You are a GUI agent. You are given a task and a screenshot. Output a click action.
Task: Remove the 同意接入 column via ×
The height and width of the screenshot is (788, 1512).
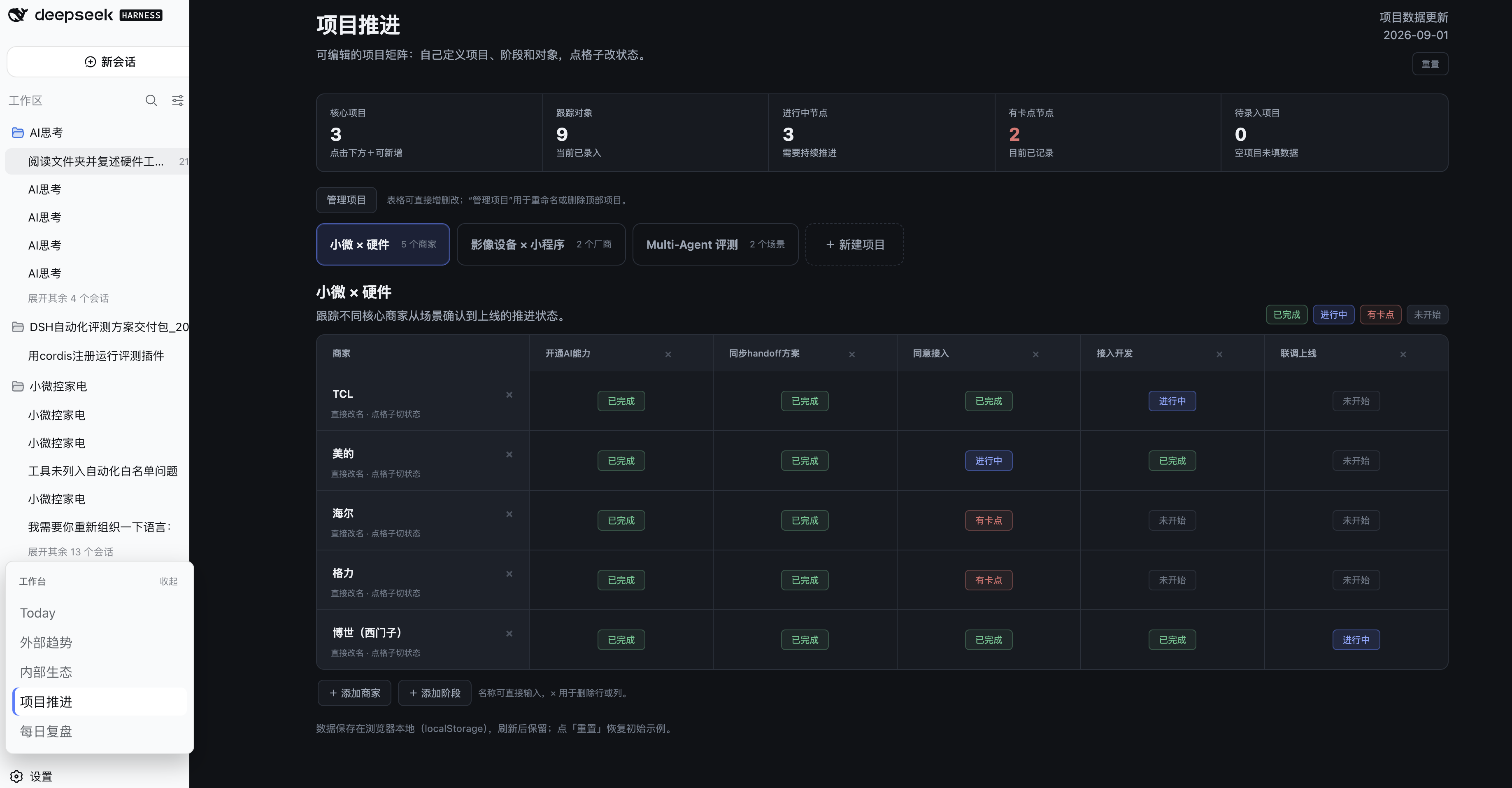coord(1035,354)
